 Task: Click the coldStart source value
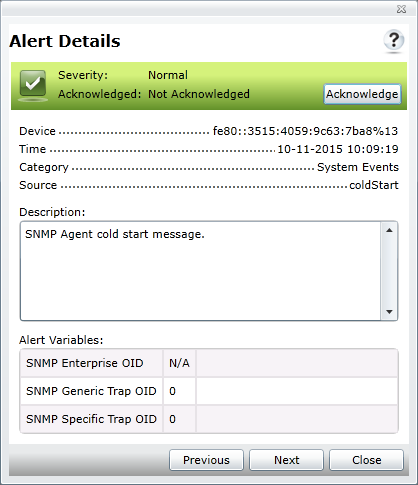click(374, 185)
